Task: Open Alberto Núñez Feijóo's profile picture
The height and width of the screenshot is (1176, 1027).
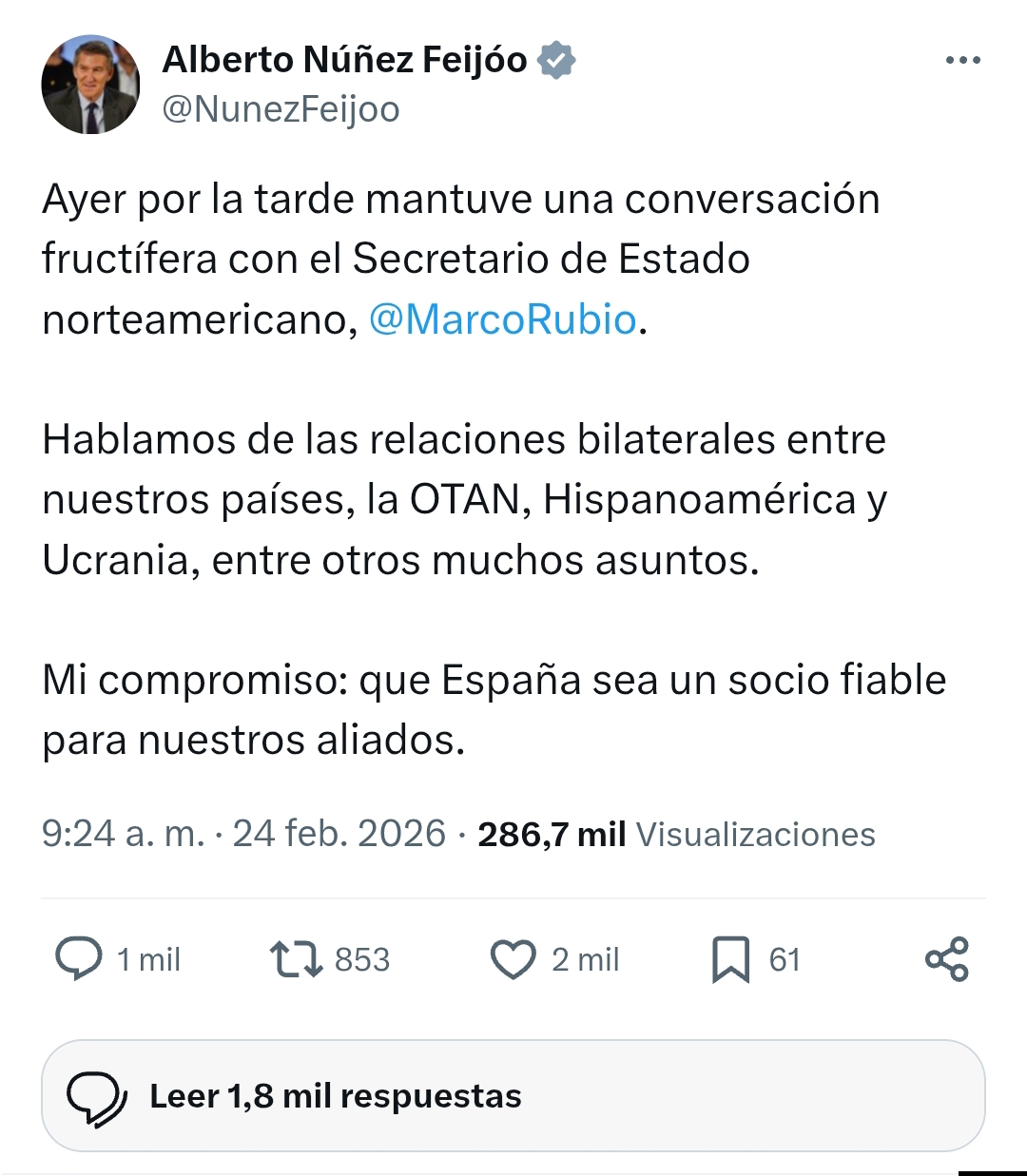Action: [x=90, y=86]
